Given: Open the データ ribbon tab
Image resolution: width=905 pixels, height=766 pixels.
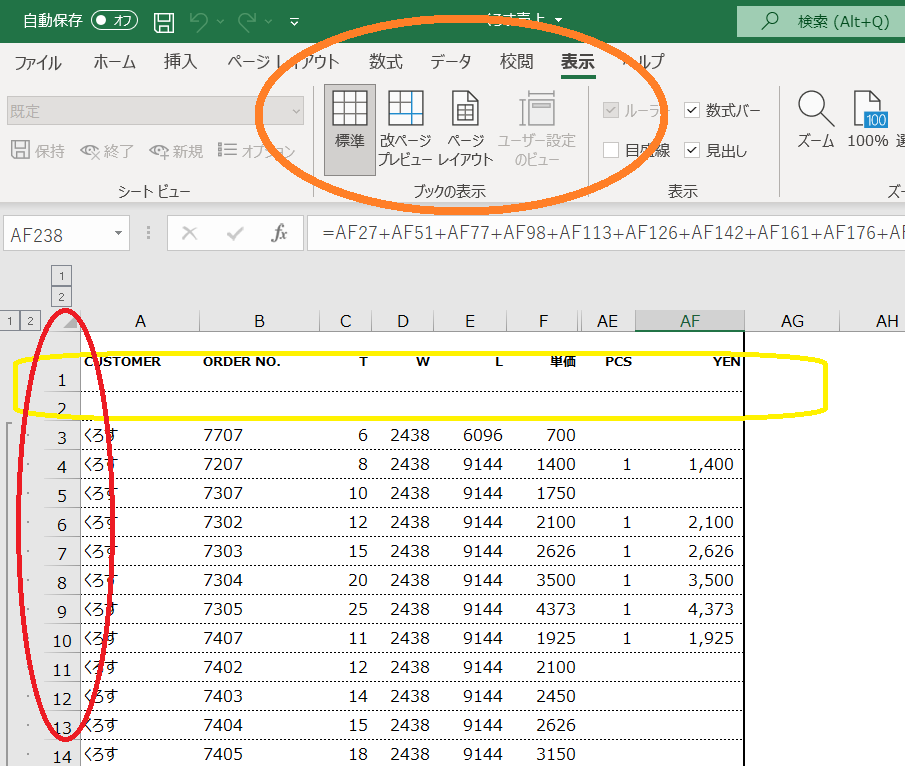Looking at the screenshot, I should 451,62.
